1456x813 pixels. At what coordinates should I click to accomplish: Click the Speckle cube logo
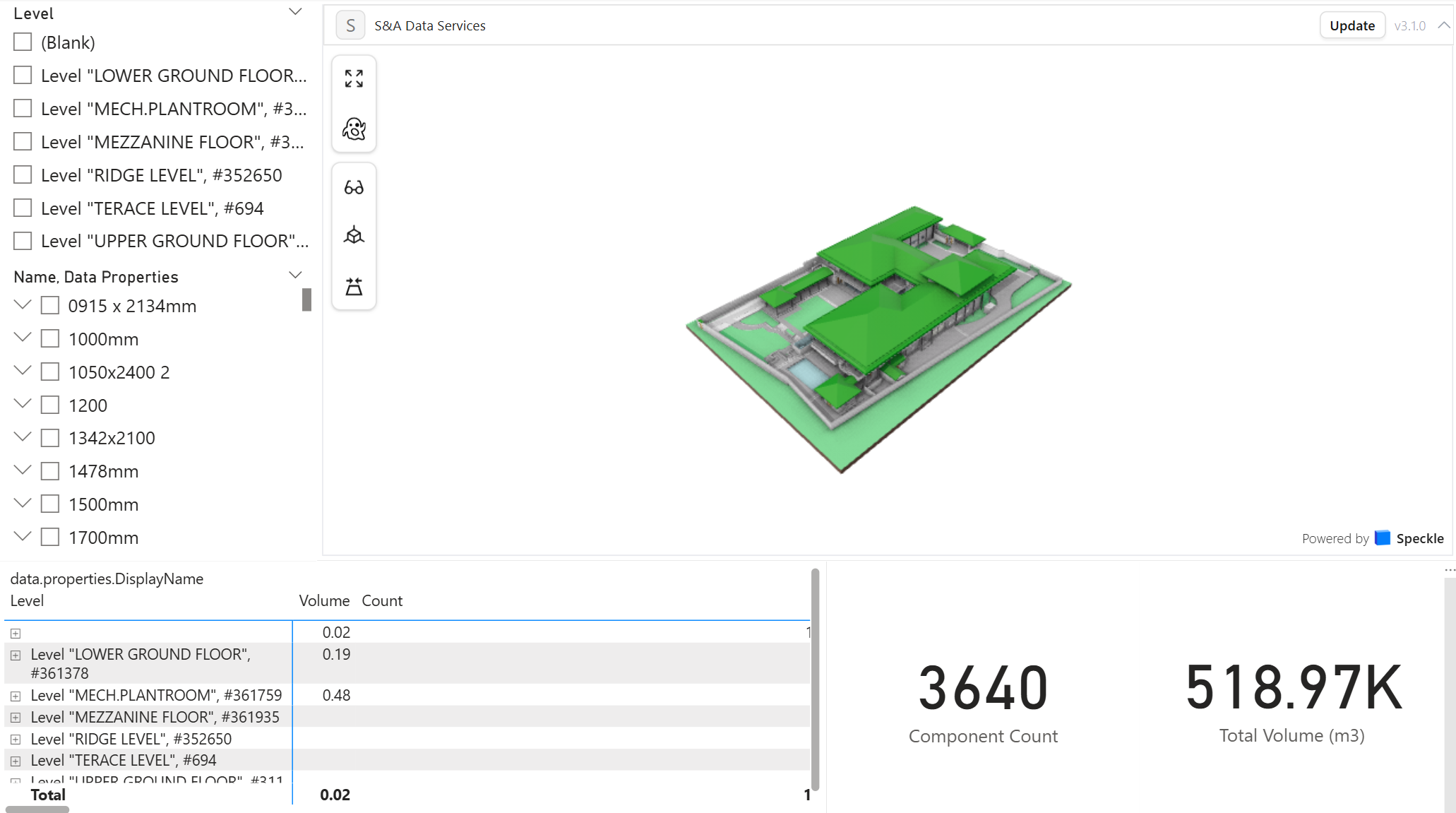(x=1383, y=538)
